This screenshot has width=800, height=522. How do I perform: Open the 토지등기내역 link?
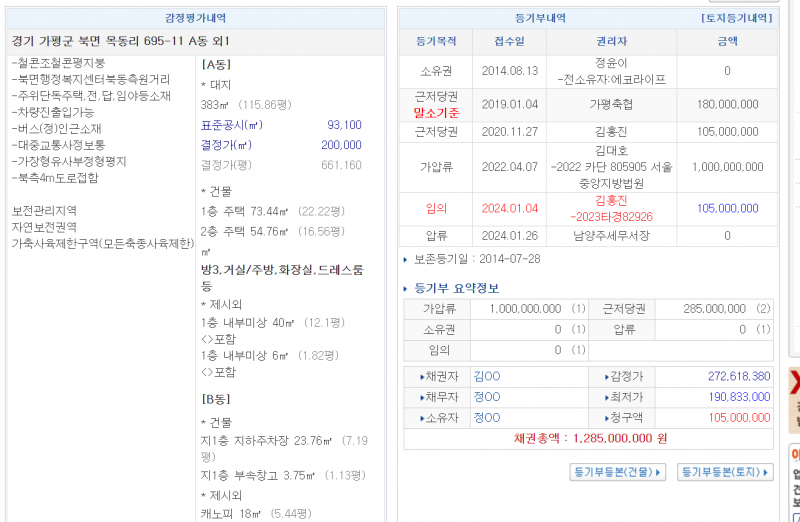(x=736, y=18)
